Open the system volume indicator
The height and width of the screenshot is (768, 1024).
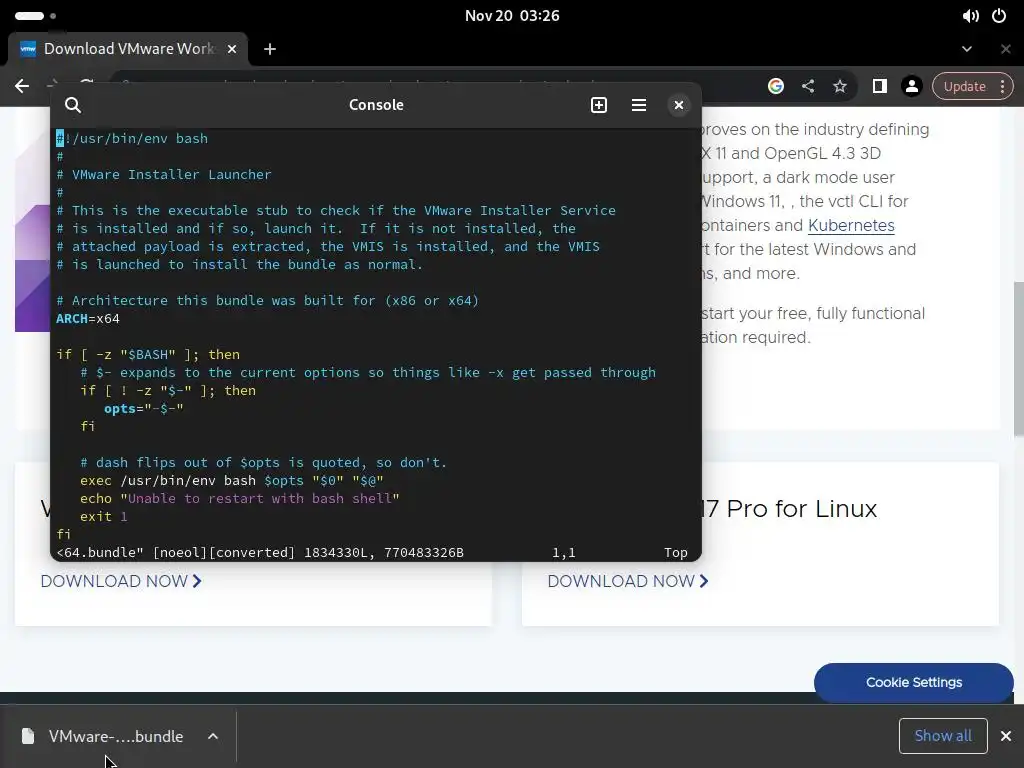coord(970,16)
